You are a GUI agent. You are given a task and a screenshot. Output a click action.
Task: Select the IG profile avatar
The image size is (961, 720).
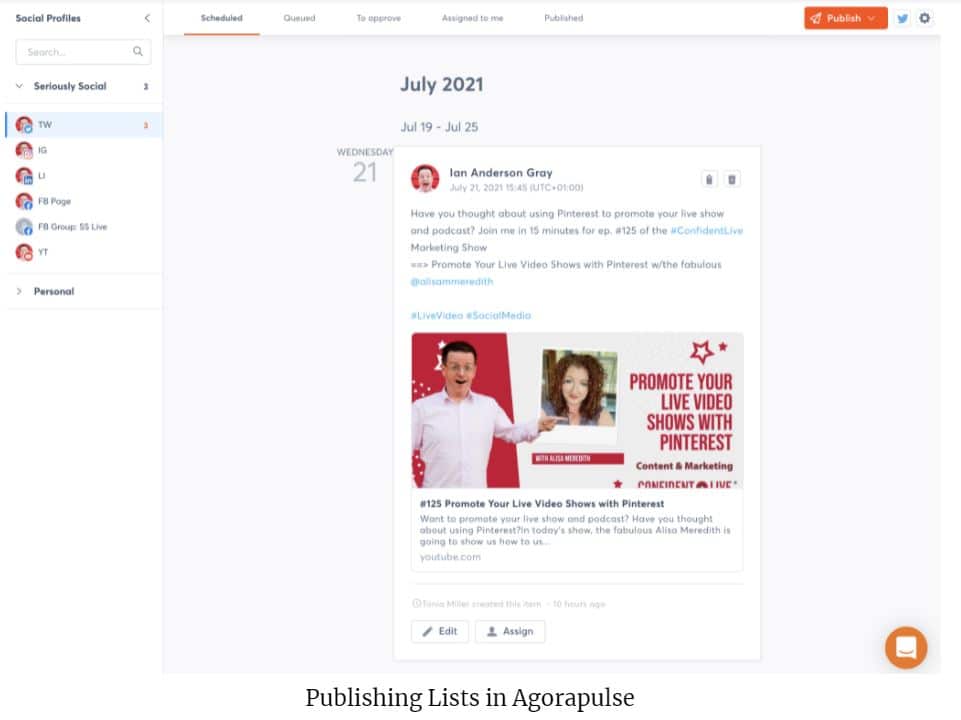tap(24, 150)
